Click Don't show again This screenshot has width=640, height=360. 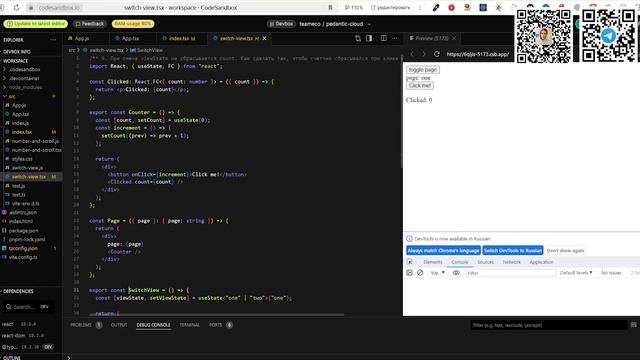pyautogui.click(x=565, y=250)
